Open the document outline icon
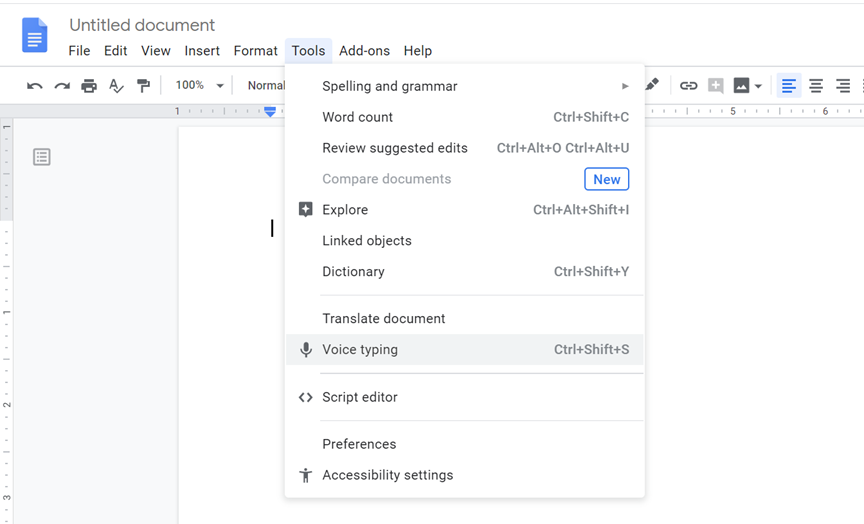Image resolution: width=864 pixels, height=524 pixels. pyautogui.click(x=41, y=157)
